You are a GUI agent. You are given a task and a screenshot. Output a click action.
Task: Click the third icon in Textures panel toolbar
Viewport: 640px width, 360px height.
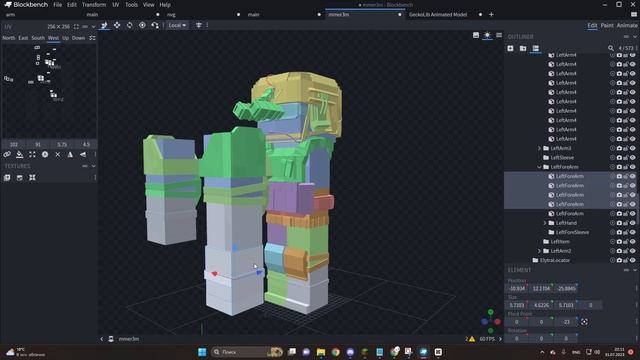pyautogui.click(x=32, y=178)
